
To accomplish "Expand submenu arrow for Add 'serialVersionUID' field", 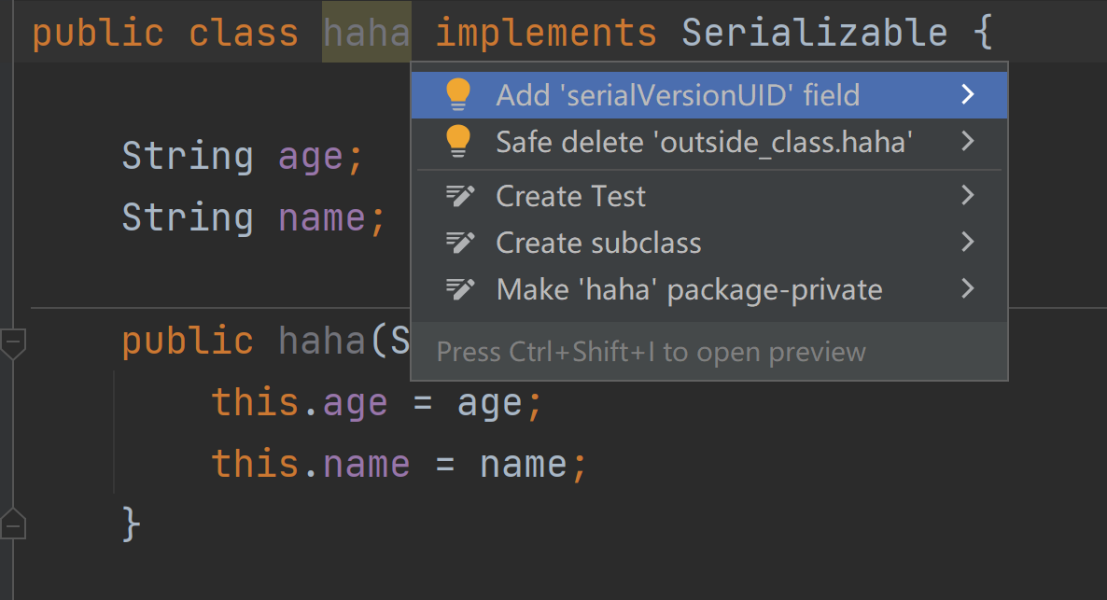I will [x=967, y=94].
